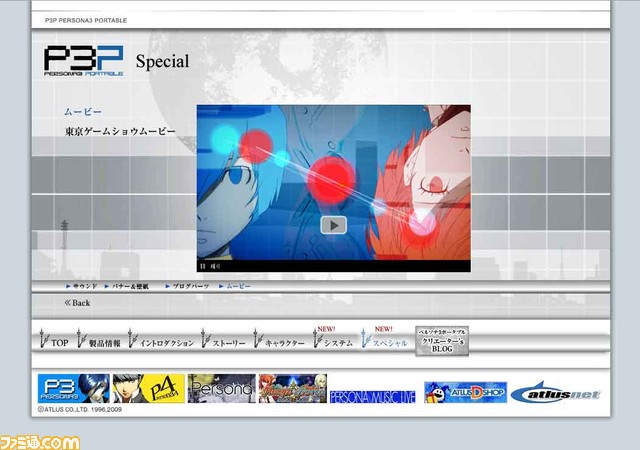Mute the video with speaker icon
Viewport: 640px width, 450px height.
coord(215,266)
